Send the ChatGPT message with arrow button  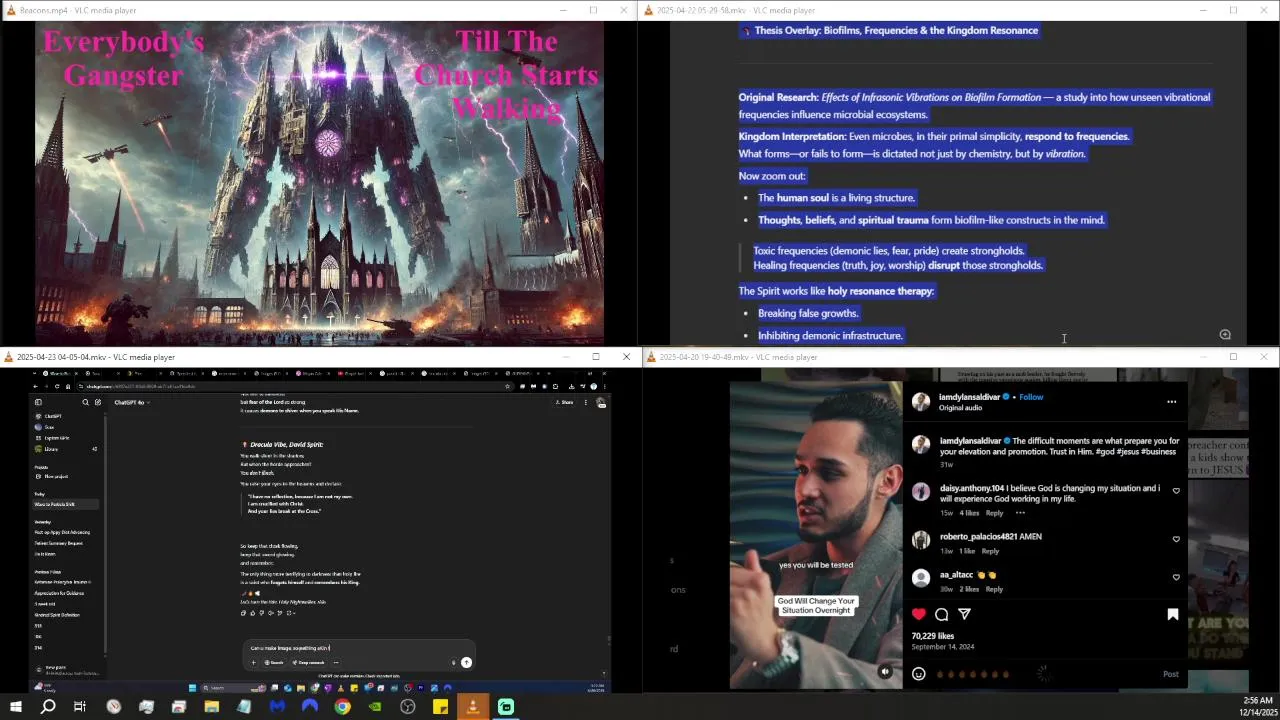click(x=466, y=662)
